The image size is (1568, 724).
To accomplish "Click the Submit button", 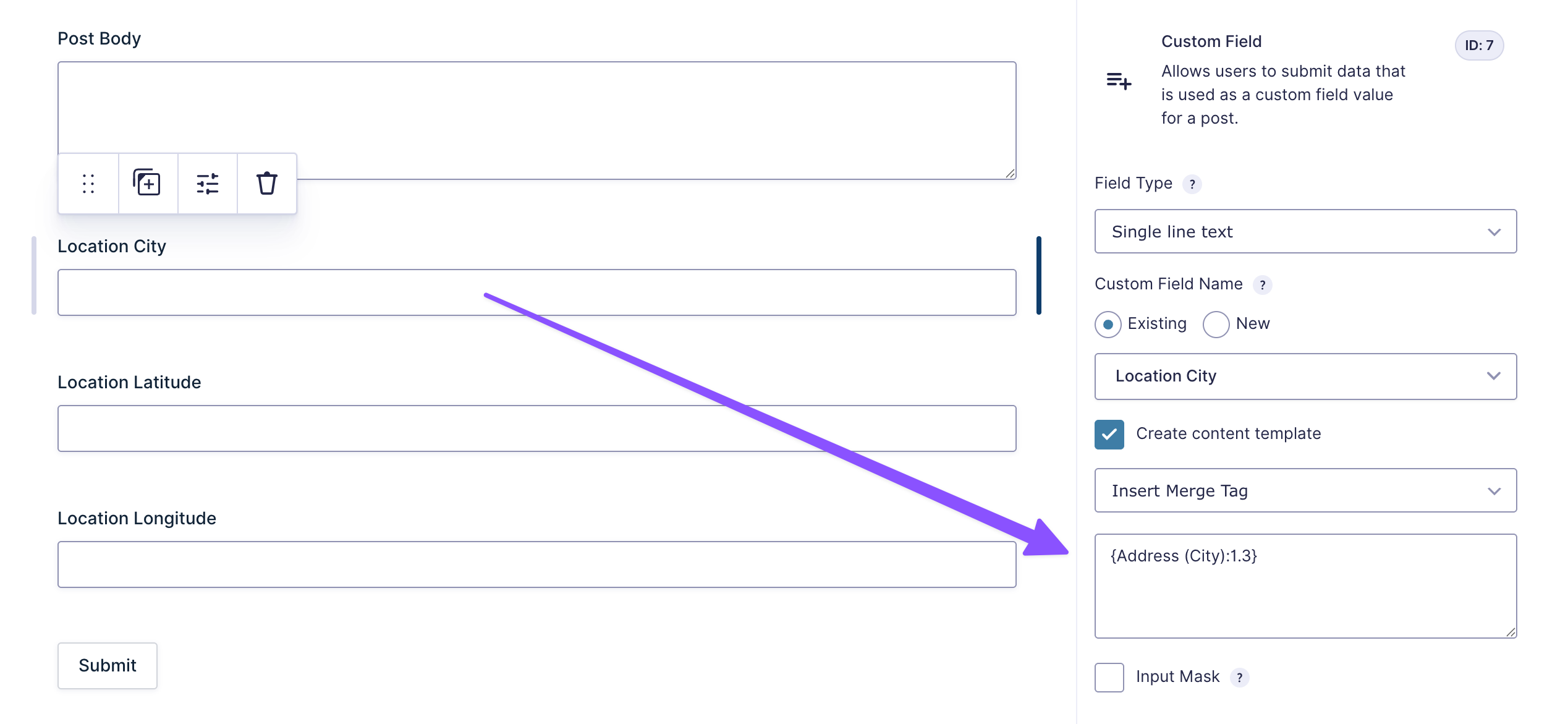I will tap(108, 666).
